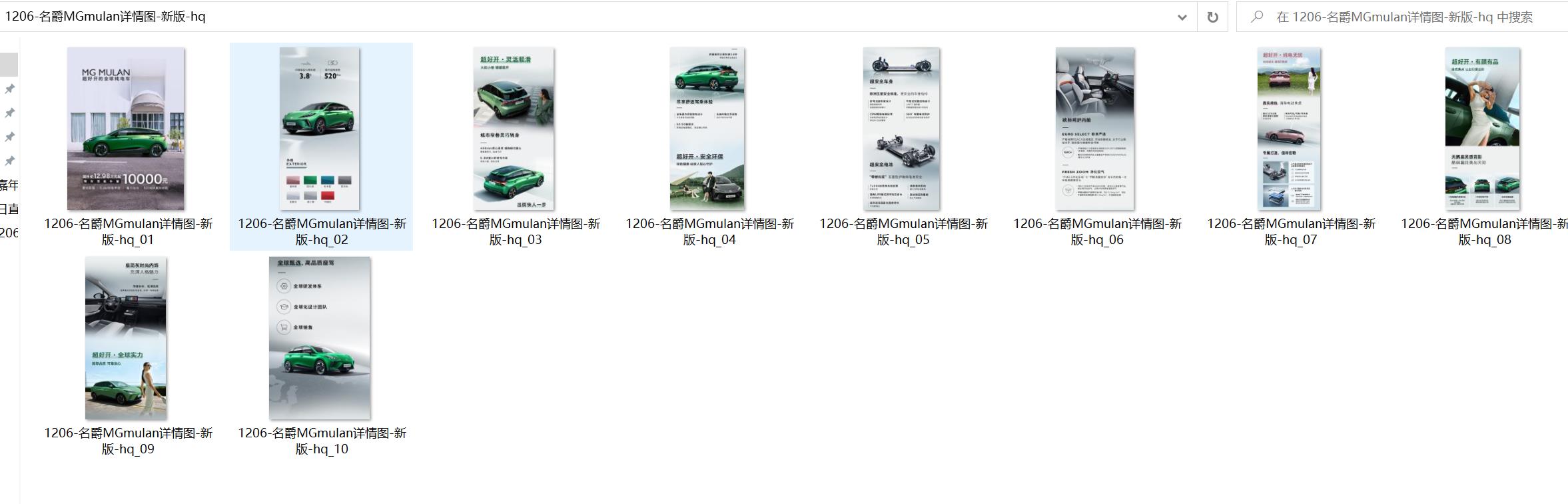This screenshot has height=504, width=1568.
Task: Select the hq_10 image thumbnail
Action: (x=320, y=338)
